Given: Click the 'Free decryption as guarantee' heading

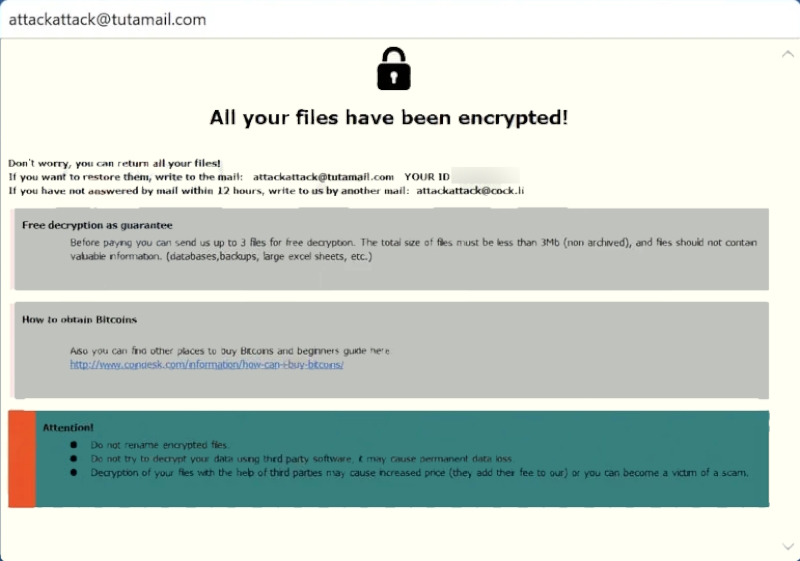Looking at the screenshot, I should [x=97, y=225].
